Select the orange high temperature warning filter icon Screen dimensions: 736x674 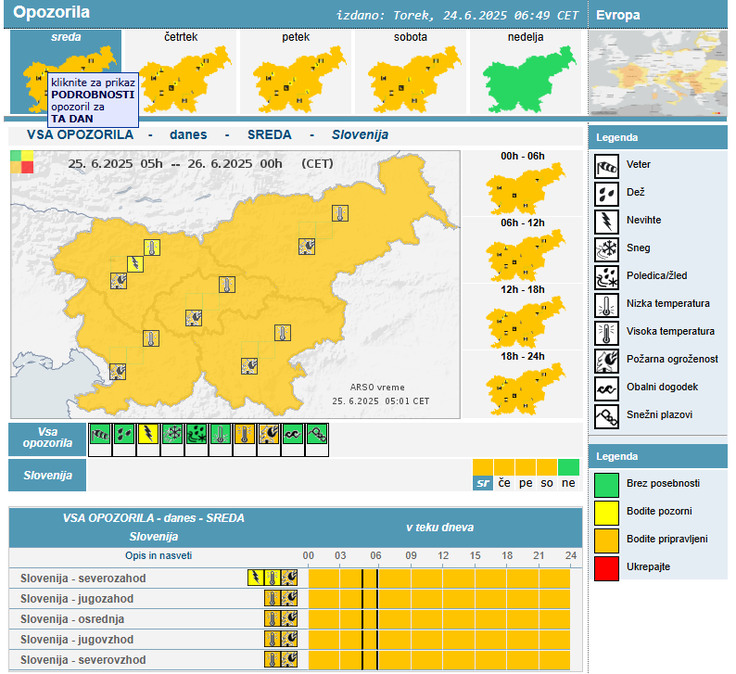click(x=245, y=434)
